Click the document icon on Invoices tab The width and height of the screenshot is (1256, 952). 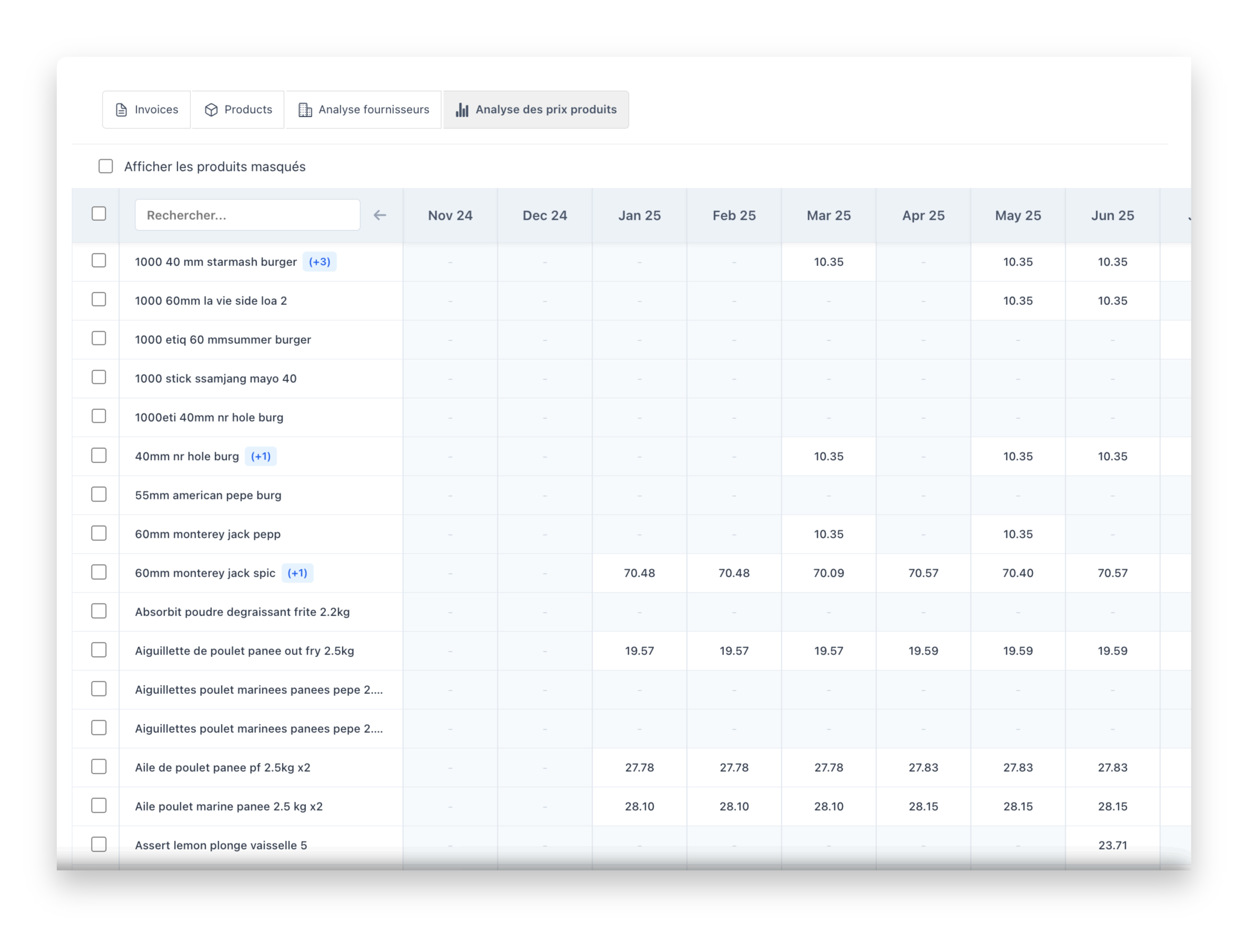(121, 109)
